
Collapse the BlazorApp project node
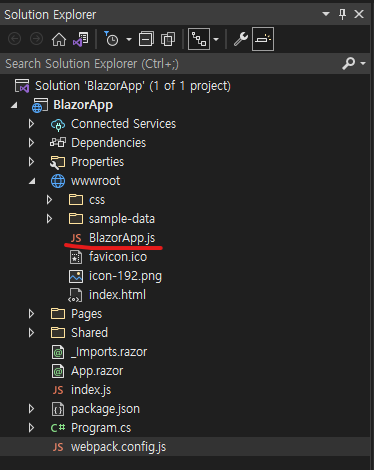point(14,105)
